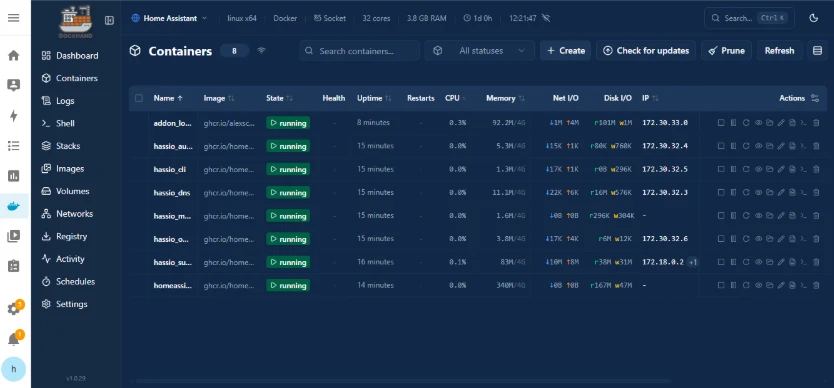Delete the hassio_dns container via its trash icon
The width and height of the screenshot is (834, 388).
pyautogui.click(x=816, y=193)
